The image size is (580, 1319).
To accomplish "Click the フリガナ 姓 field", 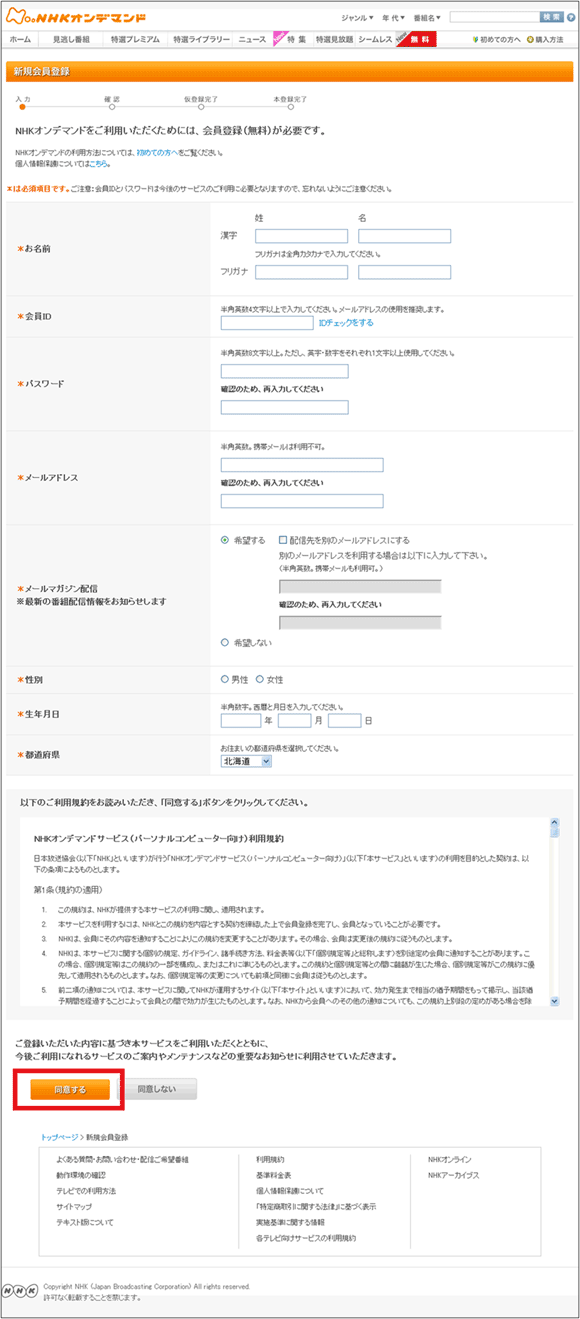I will 301,272.
